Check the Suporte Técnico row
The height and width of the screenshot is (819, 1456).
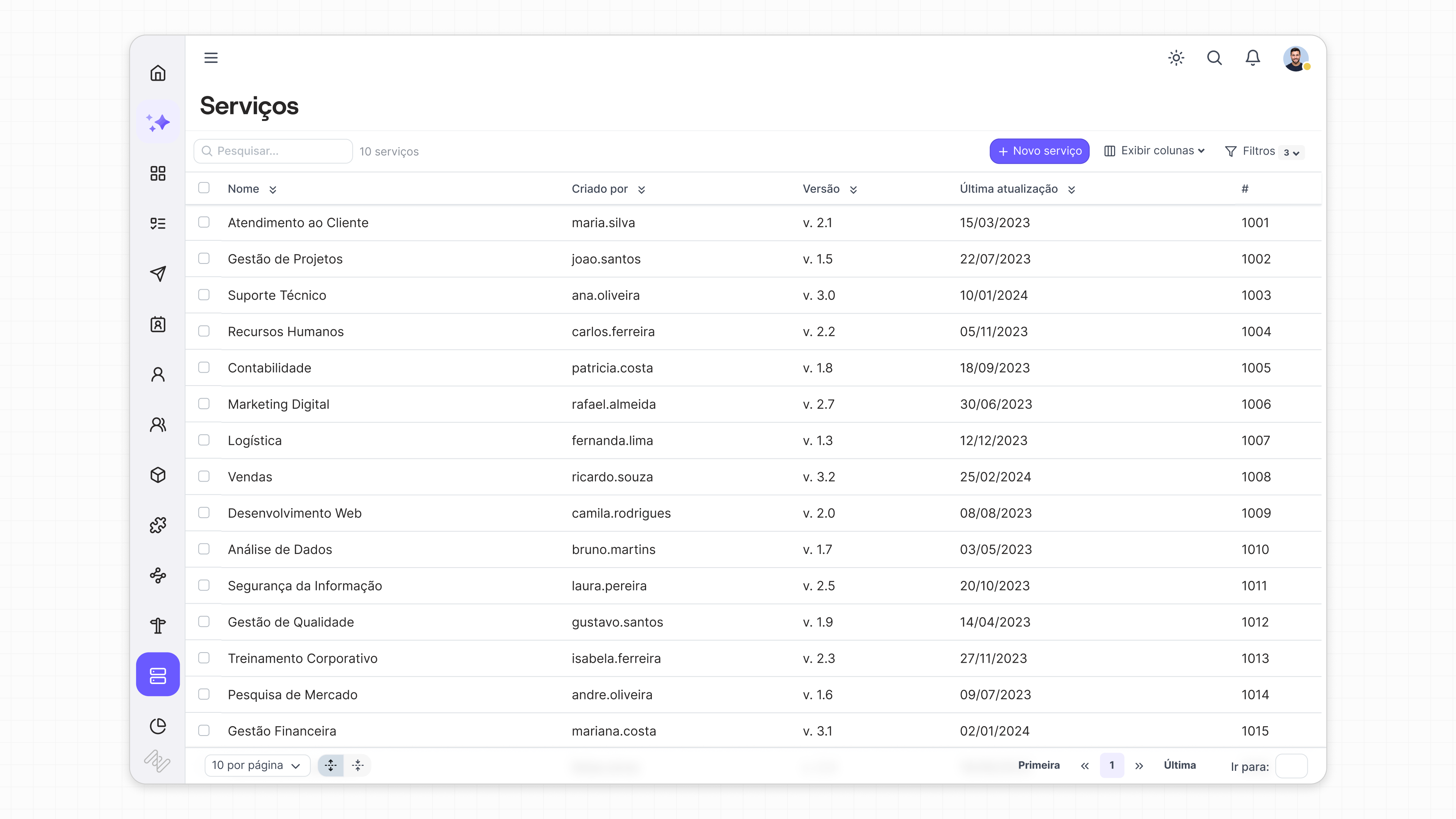(x=204, y=295)
